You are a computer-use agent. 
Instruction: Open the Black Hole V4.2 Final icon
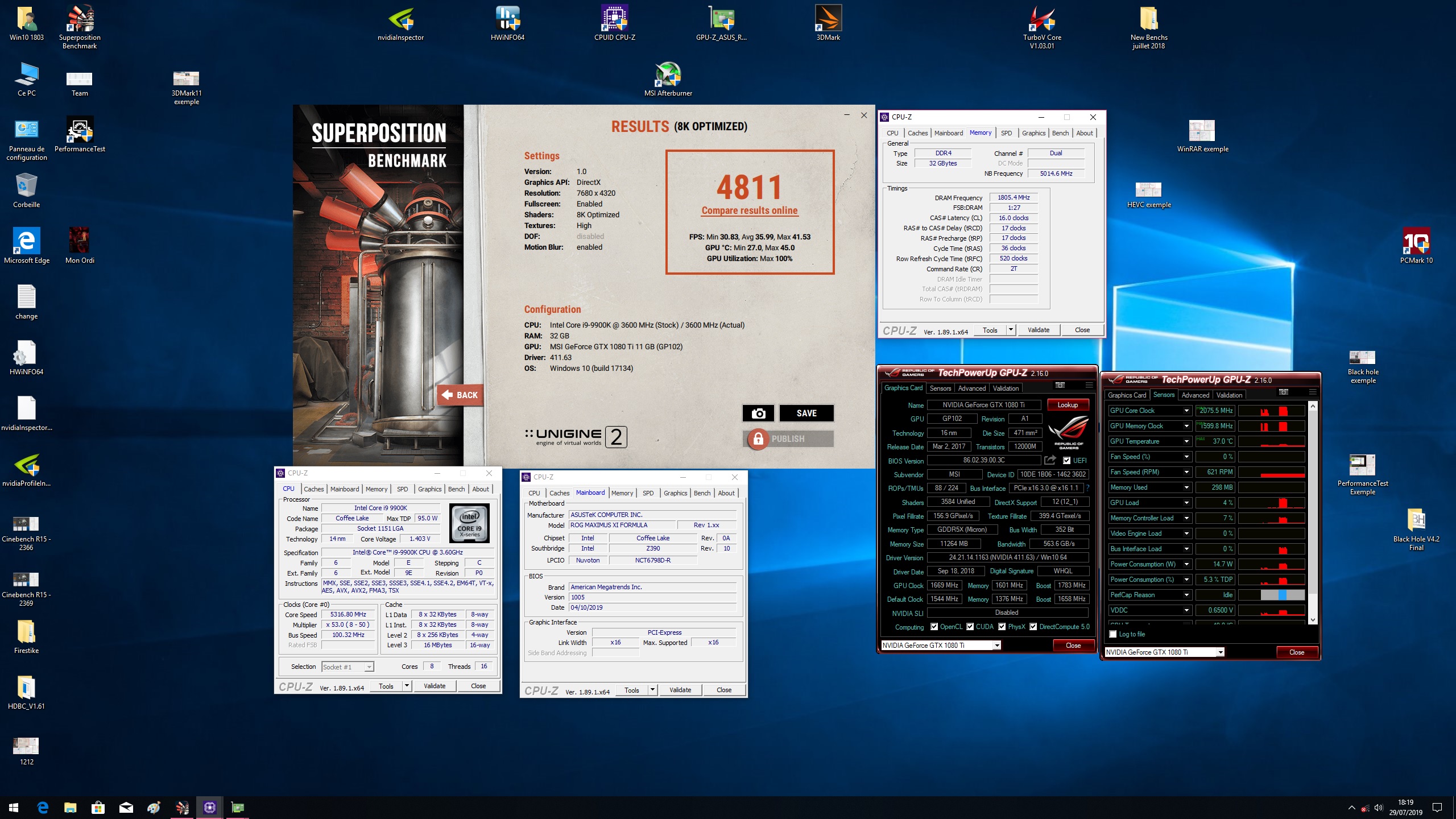tap(1416, 529)
